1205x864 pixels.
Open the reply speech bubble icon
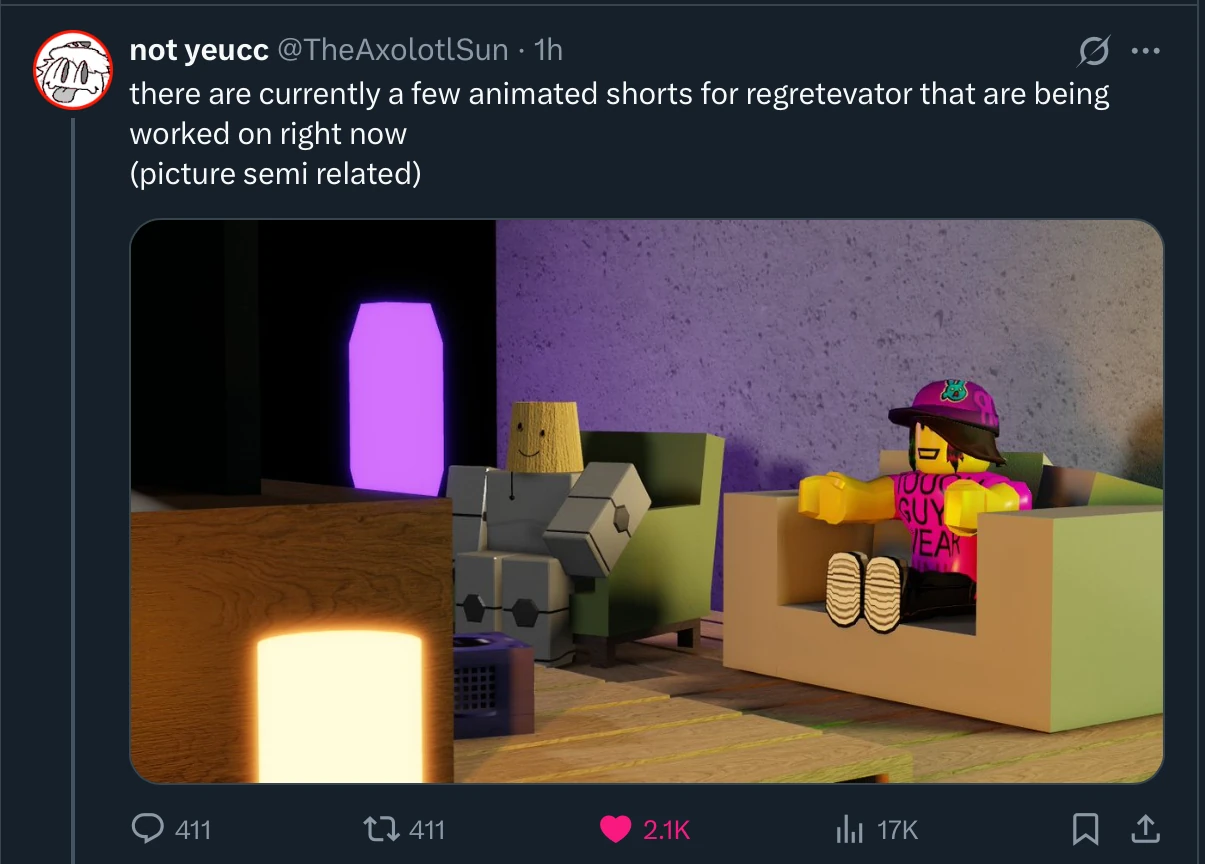tap(148, 828)
